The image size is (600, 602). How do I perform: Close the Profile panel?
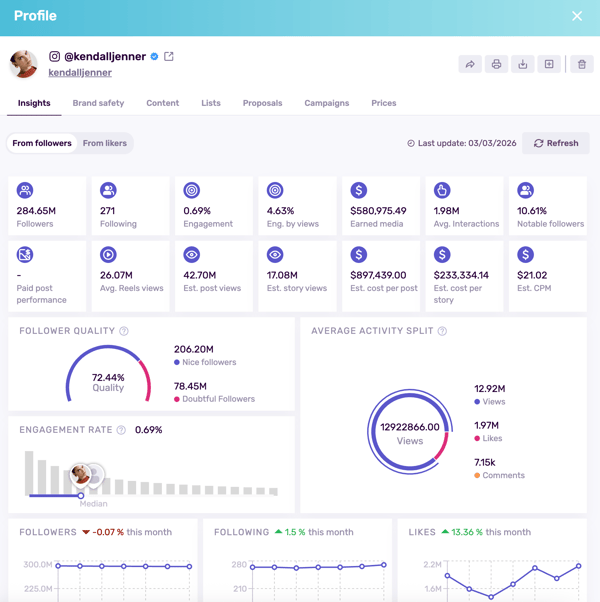coord(577,16)
